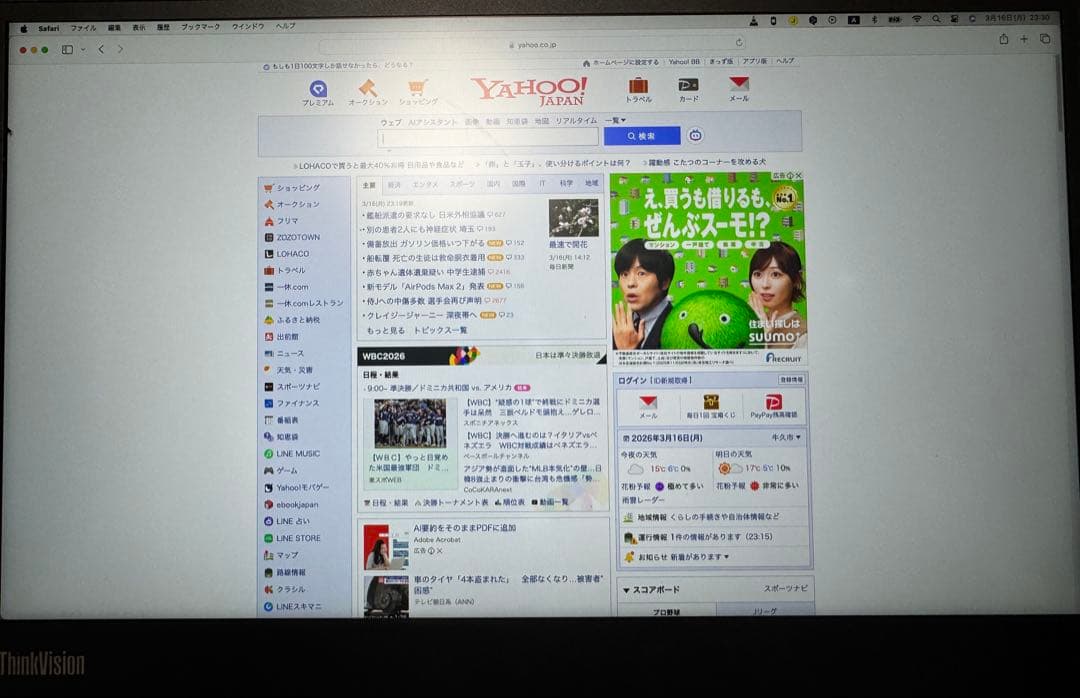The height and width of the screenshot is (698, 1080).
Task: Switch search mode to AIアシスタント
Action: point(433,122)
